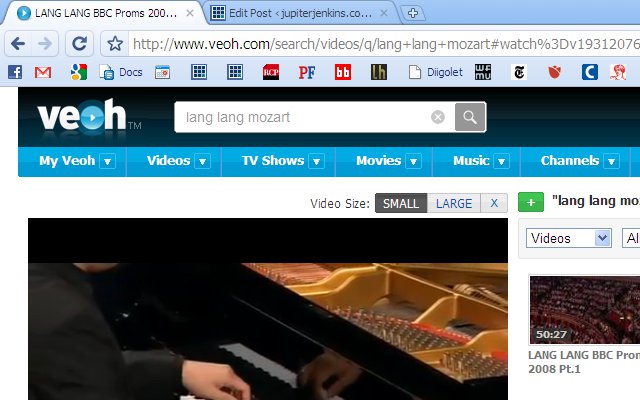The width and height of the screenshot is (640, 400).
Task: Clear the search field with the X icon
Action: (437, 117)
